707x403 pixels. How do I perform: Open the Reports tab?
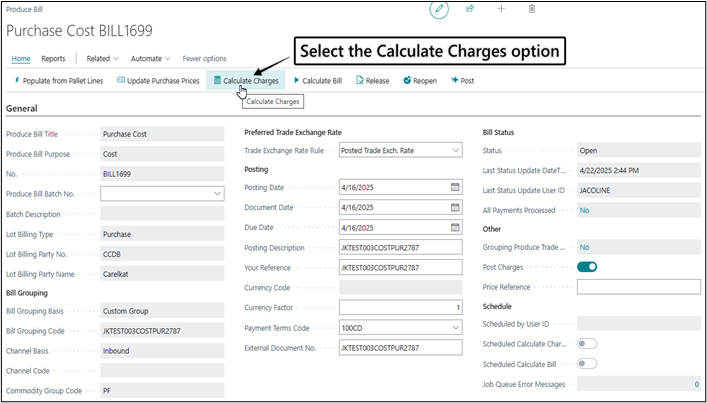[x=53, y=59]
